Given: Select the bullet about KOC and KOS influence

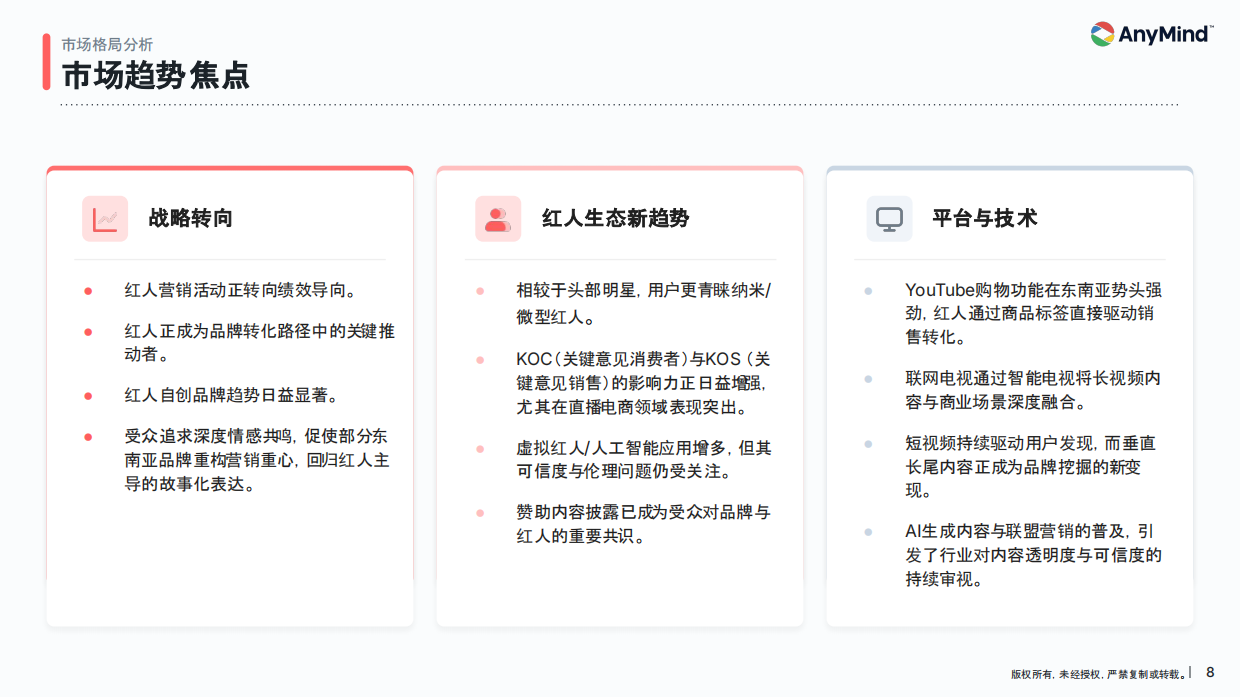Looking at the screenshot, I should pos(643,383).
